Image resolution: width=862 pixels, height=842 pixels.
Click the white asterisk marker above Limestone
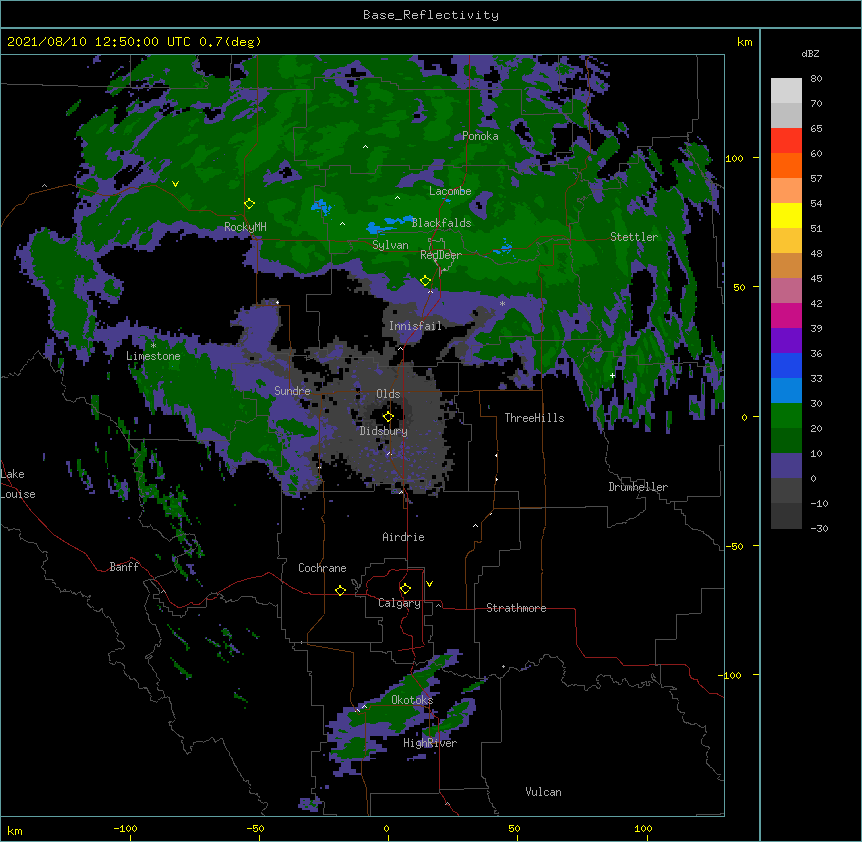click(x=153, y=346)
